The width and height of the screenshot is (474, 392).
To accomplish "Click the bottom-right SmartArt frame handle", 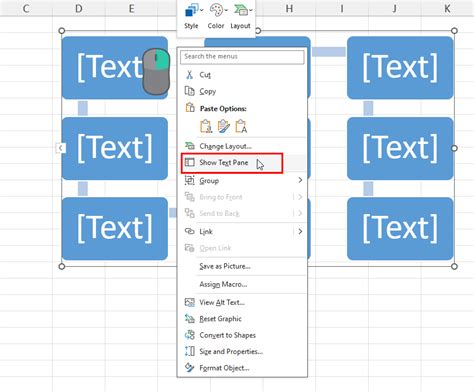I will [x=454, y=266].
